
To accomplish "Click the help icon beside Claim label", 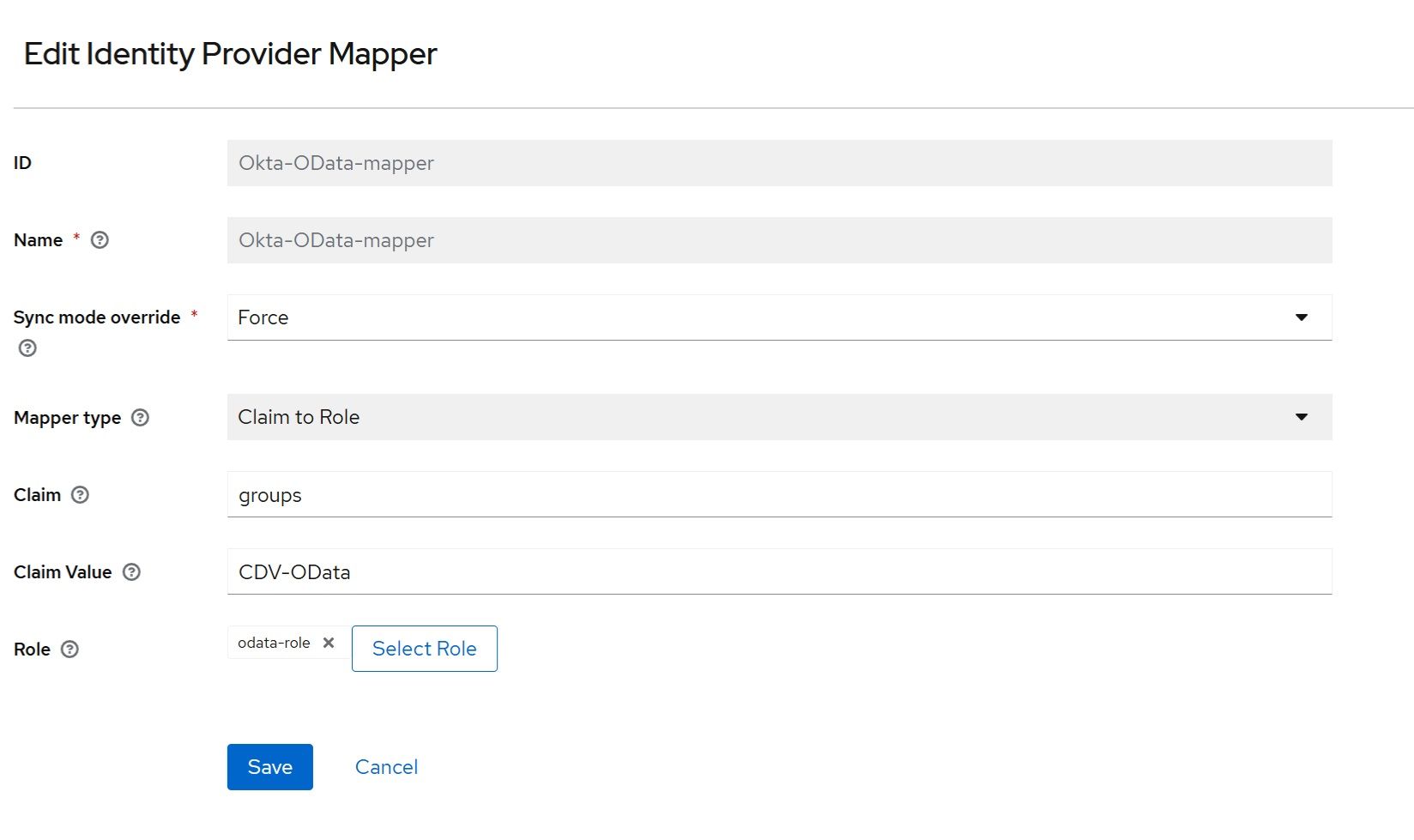I will point(80,495).
